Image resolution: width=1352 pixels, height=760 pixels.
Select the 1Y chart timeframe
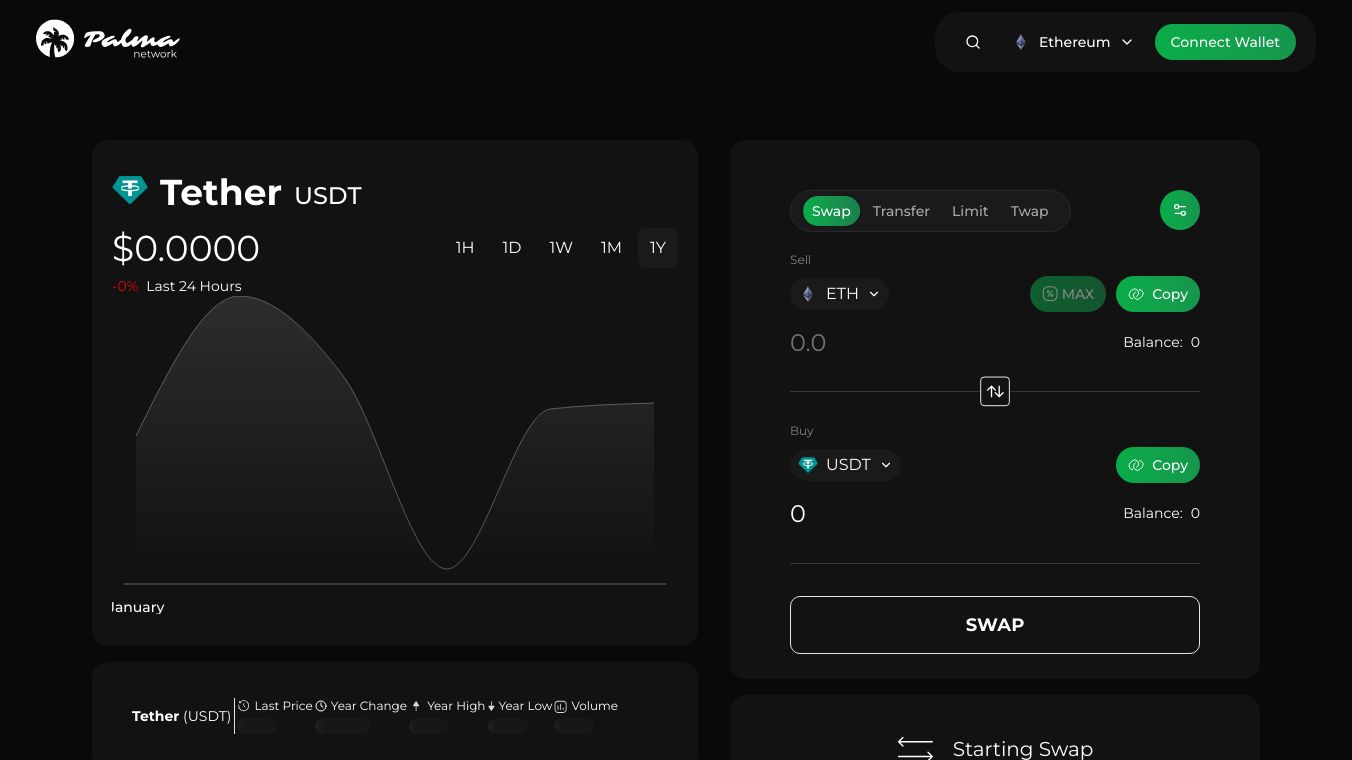[x=658, y=248]
